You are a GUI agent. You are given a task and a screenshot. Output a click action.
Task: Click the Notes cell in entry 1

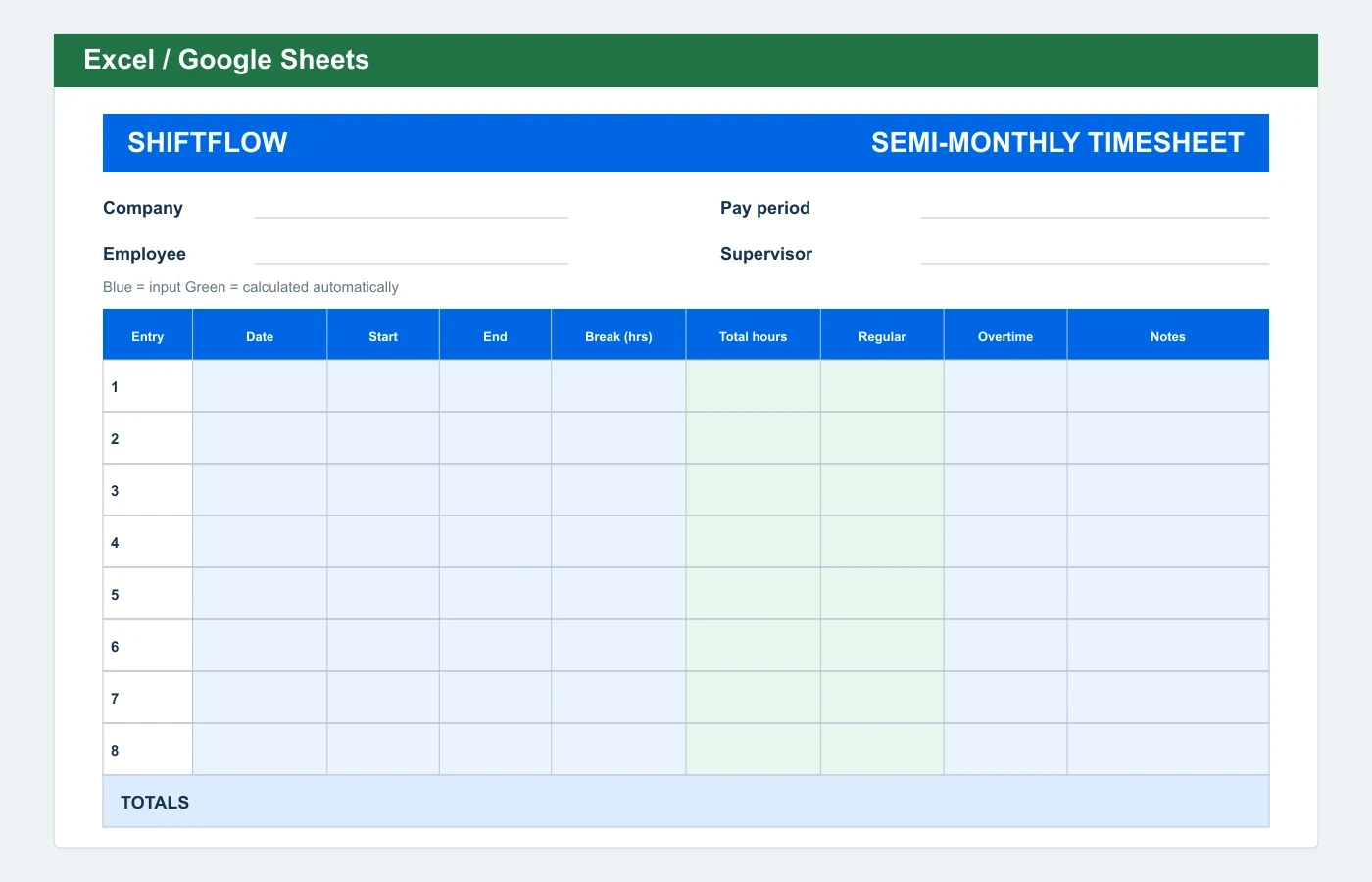pos(1168,386)
